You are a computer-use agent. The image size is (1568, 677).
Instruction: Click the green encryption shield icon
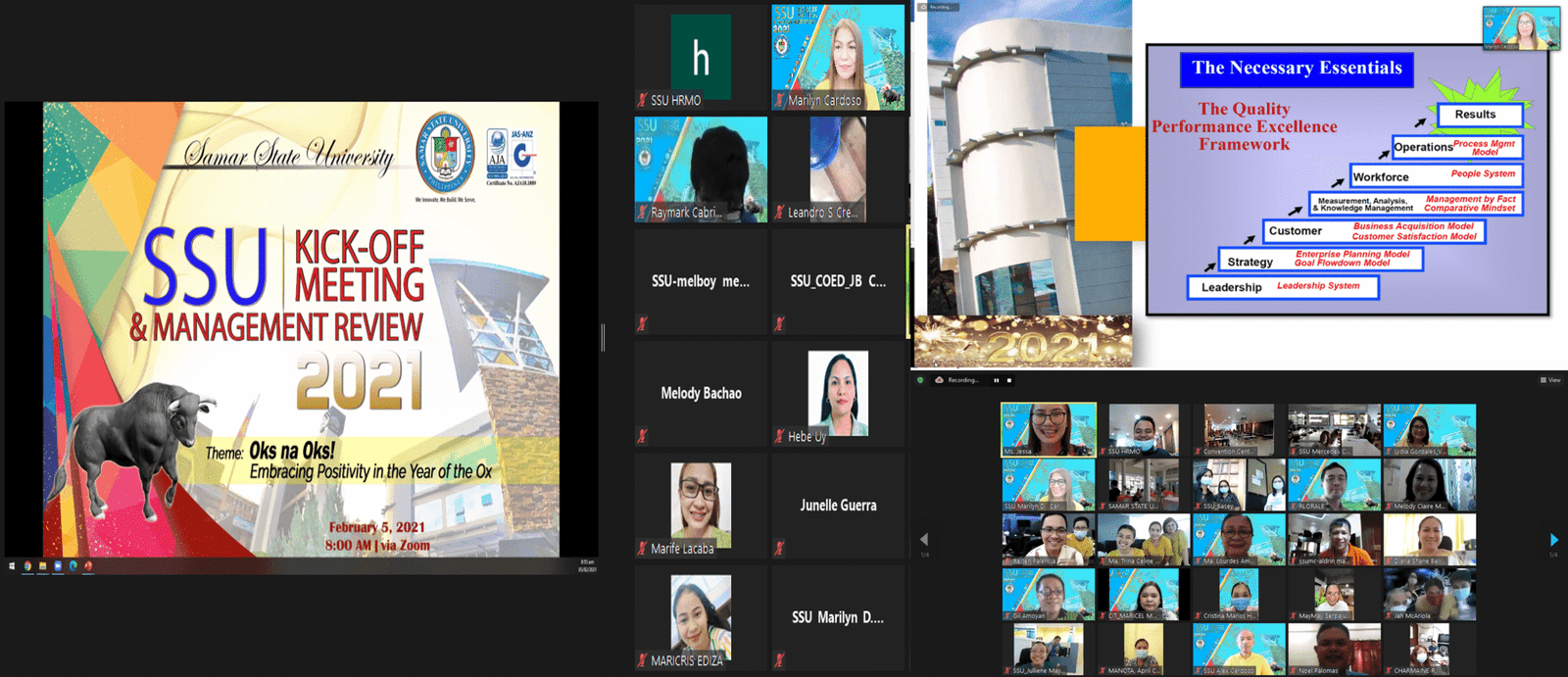920,380
